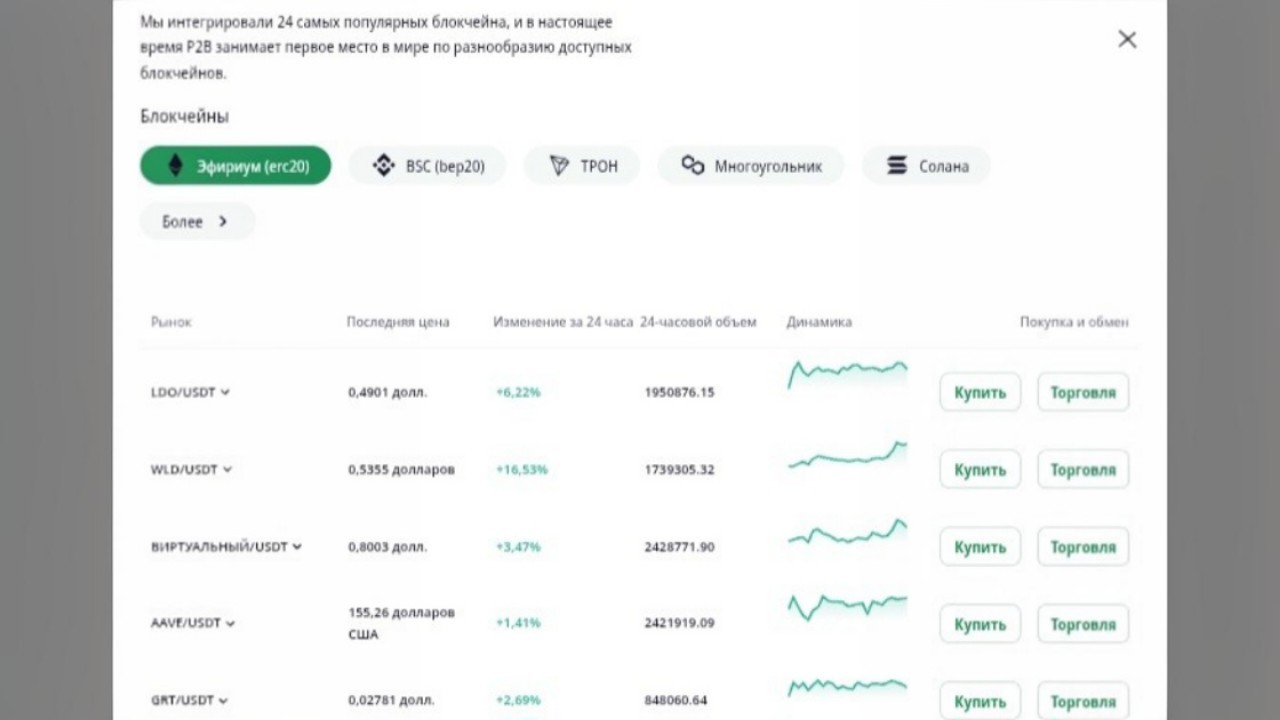Click Купить in the ВИРТУАЛЬНЫЙ/USDT row
This screenshot has height=720, width=1280.
tap(980, 547)
